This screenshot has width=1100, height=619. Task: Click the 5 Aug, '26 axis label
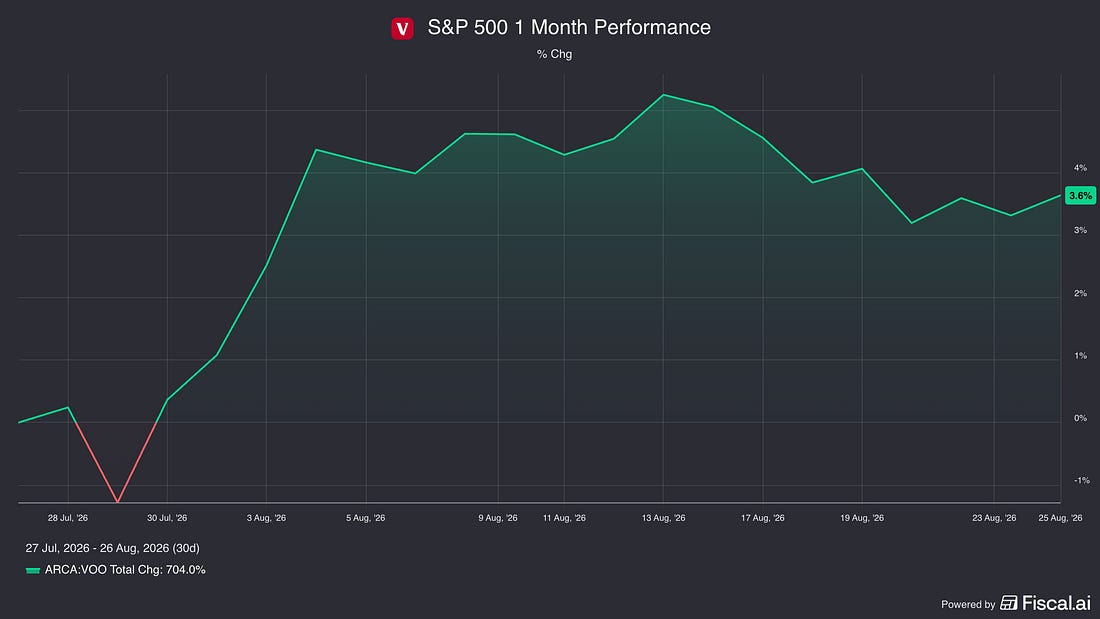[365, 518]
